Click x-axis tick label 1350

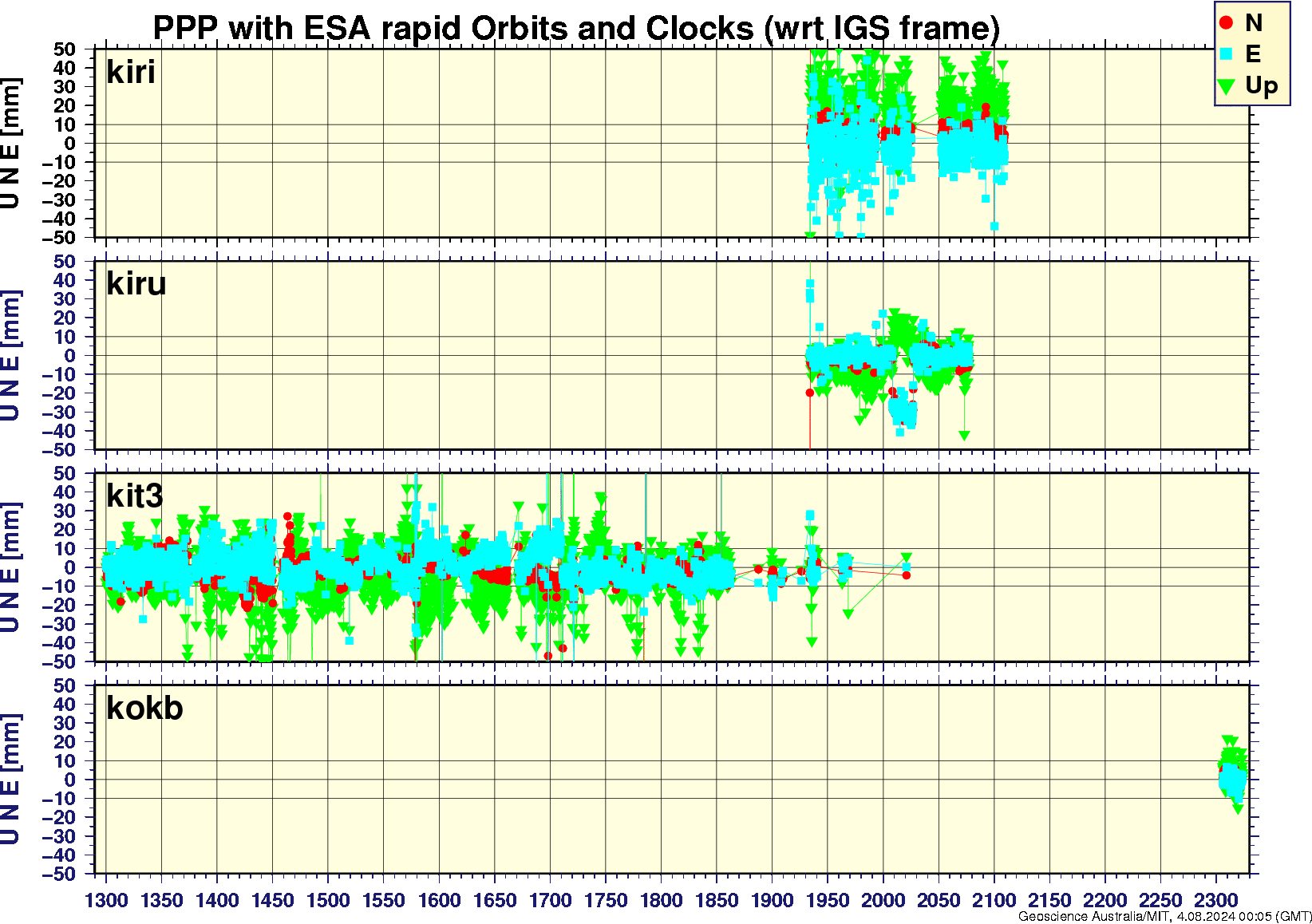tap(162, 900)
